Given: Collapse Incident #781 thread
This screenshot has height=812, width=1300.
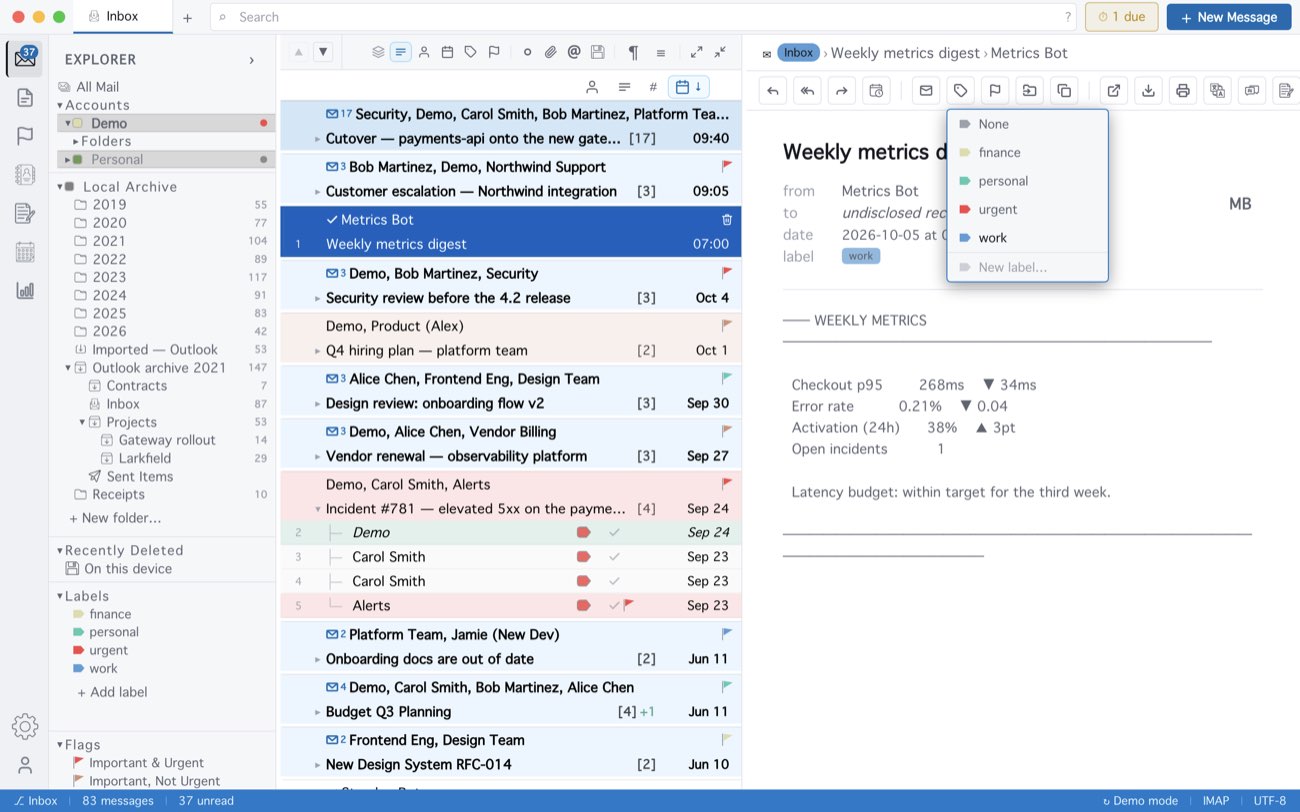Looking at the screenshot, I should 318,509.
